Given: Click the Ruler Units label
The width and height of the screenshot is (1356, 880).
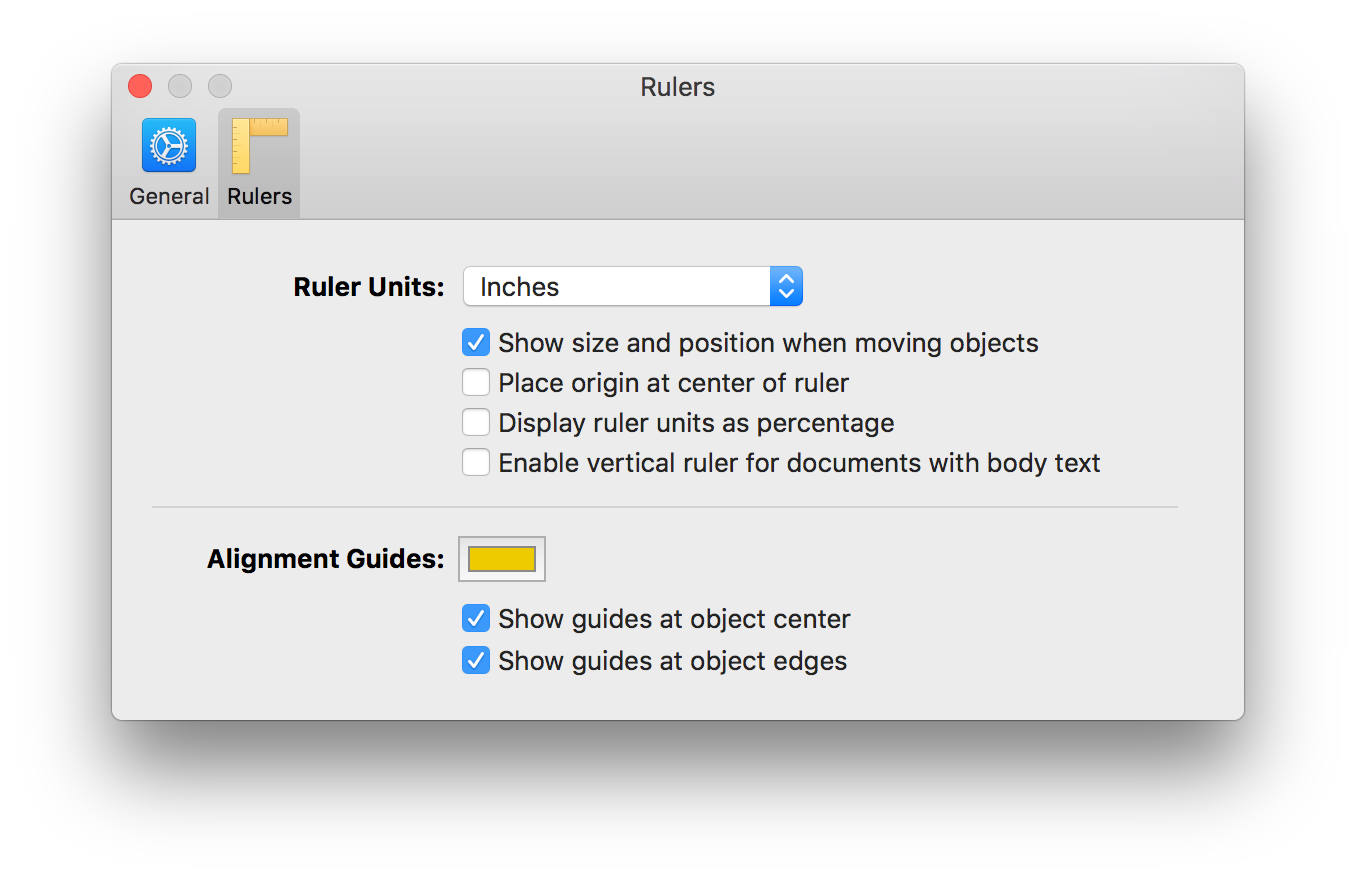Looking at the screenshot, I should pos(369,287).
